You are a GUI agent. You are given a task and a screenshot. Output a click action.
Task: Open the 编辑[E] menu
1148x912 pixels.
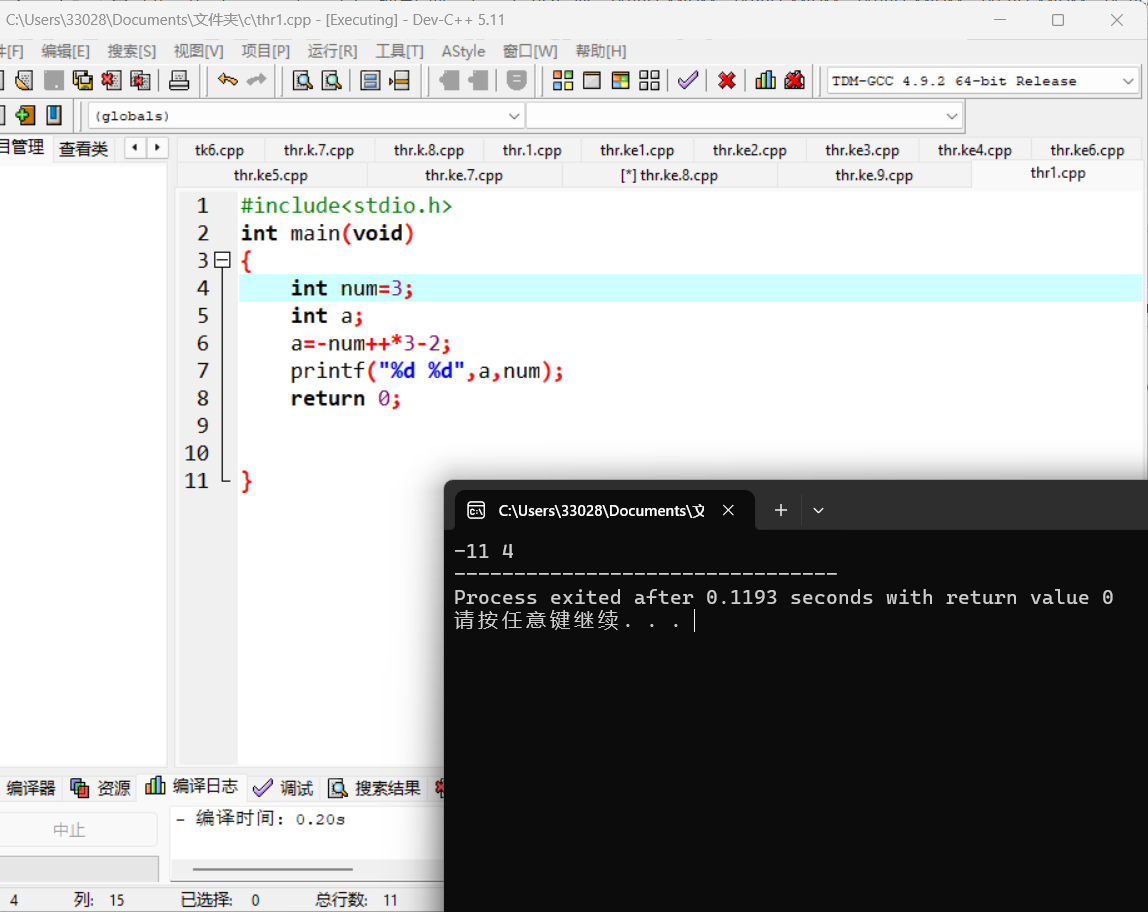tap(65, 51)
